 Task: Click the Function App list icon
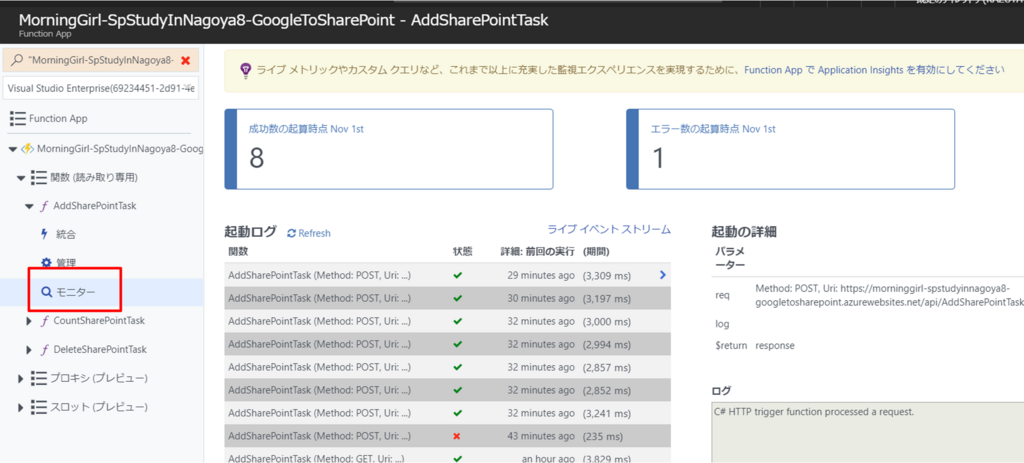18,118
